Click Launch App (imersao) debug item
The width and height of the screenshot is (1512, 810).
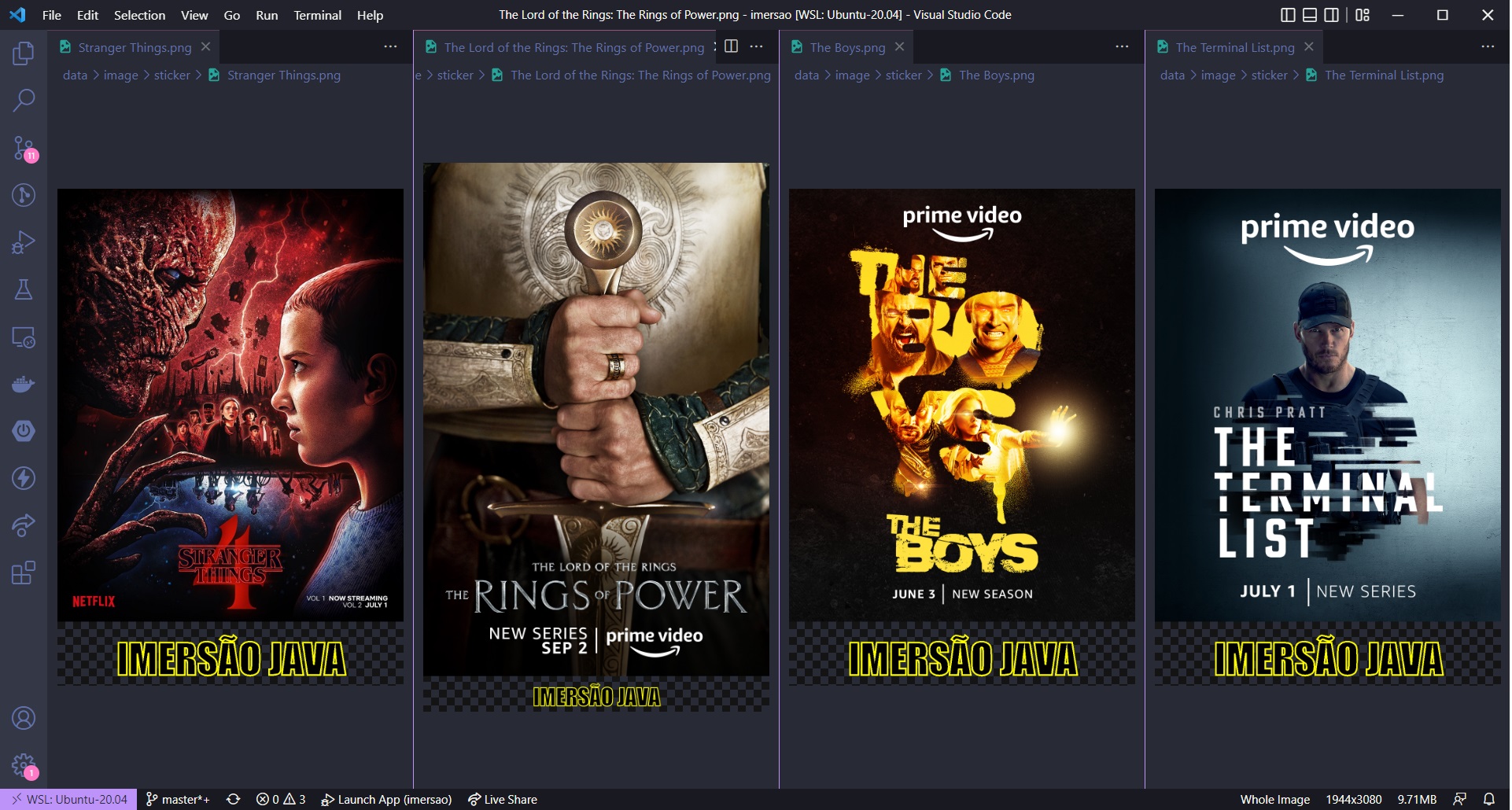387,799
